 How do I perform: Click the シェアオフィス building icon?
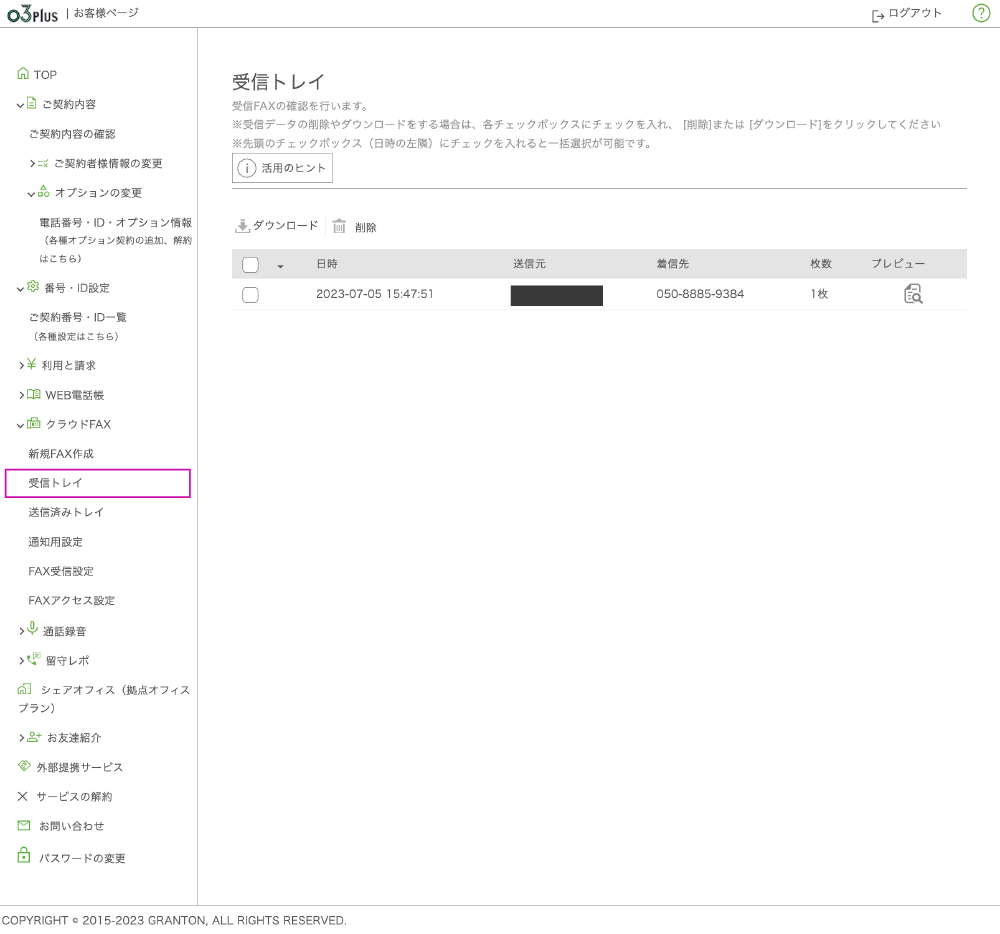coord(24,689)
